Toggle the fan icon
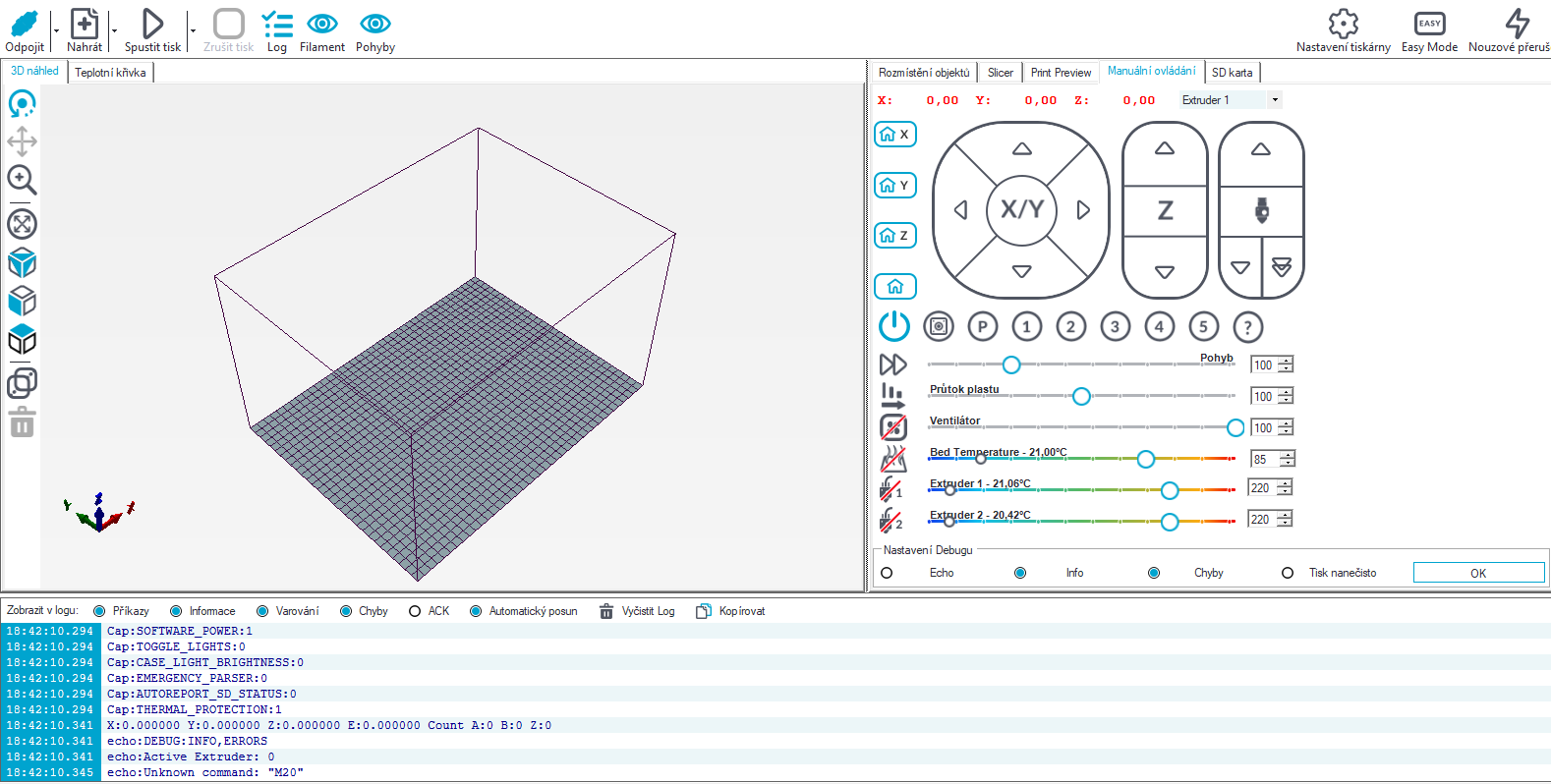The height and width of the screenshot is (784, 1551). point(893,427)
